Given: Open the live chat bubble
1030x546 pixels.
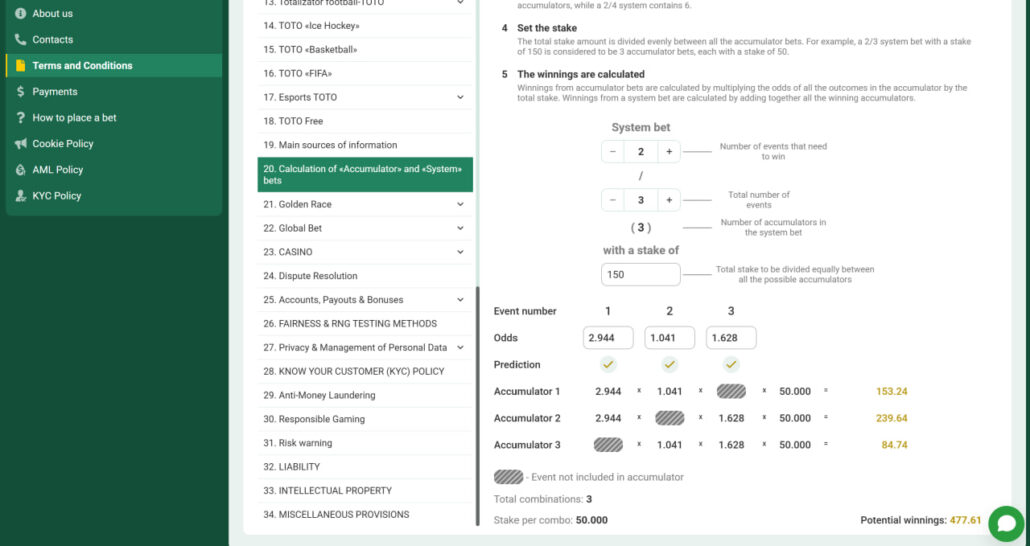Looking at the screenshot, I should coord(1006,524).
